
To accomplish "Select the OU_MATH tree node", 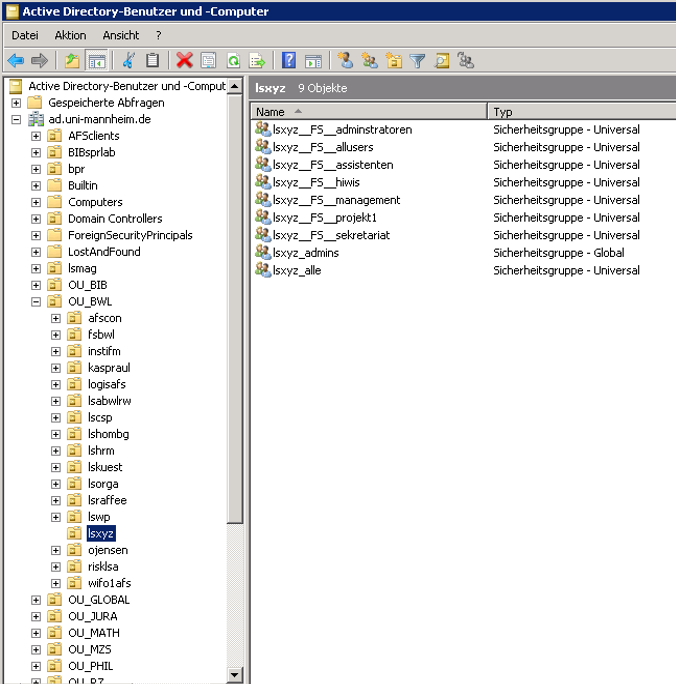I will click(94, 633).
